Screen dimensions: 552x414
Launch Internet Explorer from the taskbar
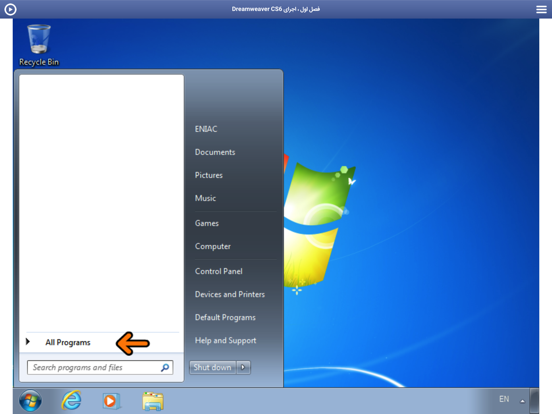71,401
